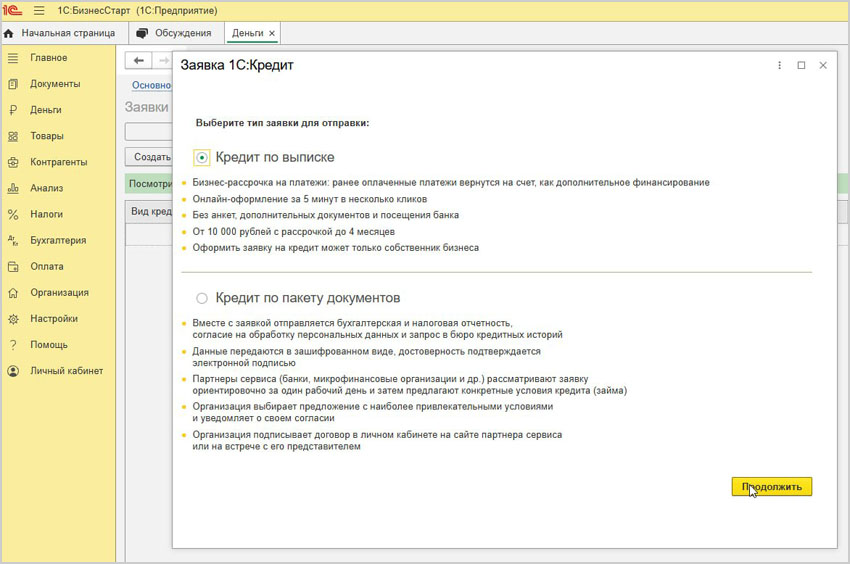Click the Создать button behind the dialog
This screenshot has width=850, height=564.
(149, 157)
